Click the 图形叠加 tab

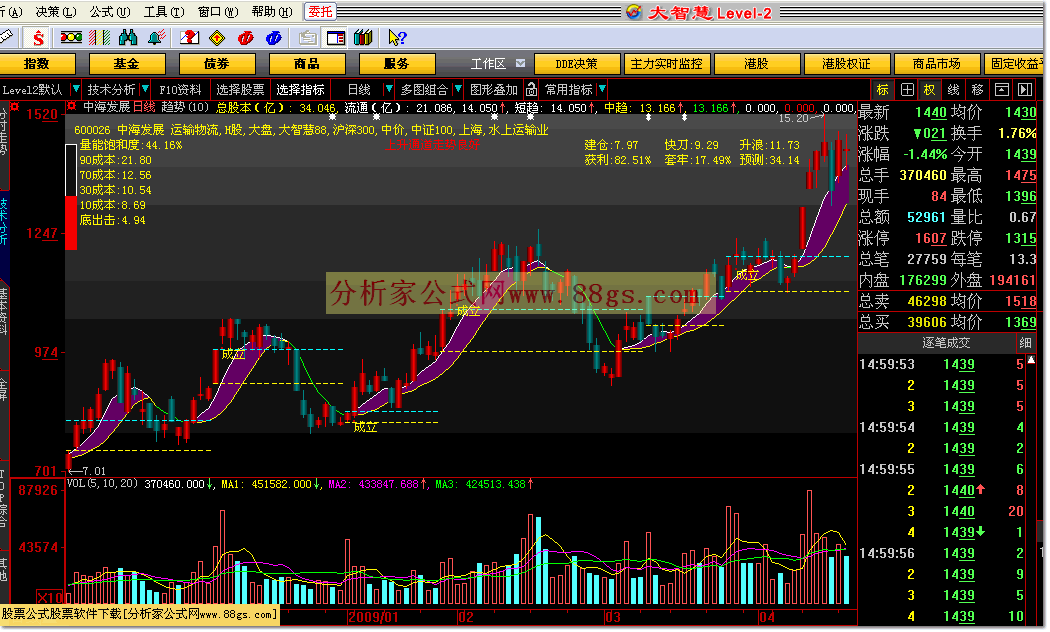[x=494, y=90]
